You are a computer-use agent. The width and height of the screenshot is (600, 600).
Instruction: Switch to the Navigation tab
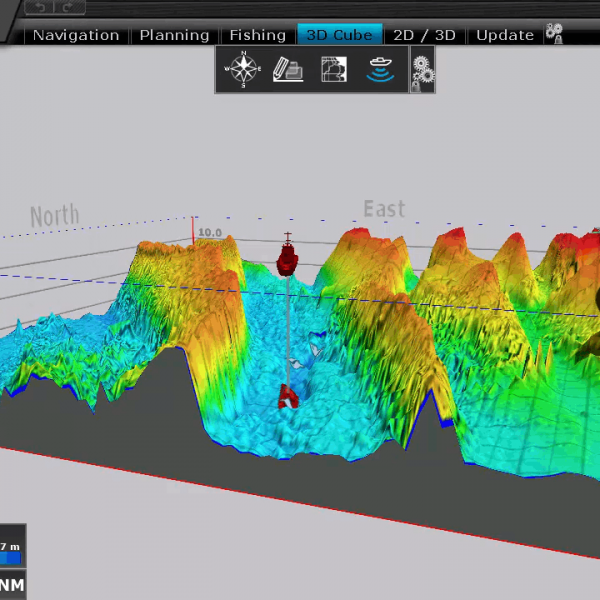(x=76, y=35)
